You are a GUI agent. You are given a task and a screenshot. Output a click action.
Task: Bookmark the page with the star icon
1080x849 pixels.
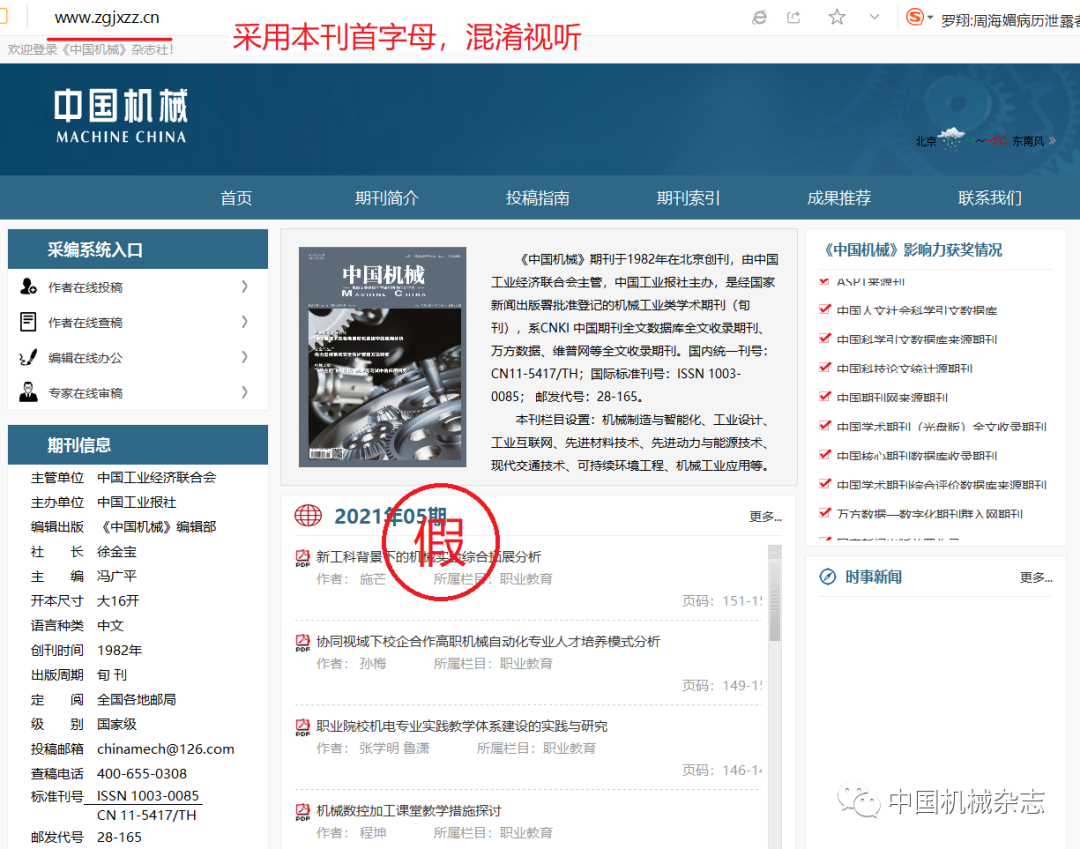(x=837, y=17)
